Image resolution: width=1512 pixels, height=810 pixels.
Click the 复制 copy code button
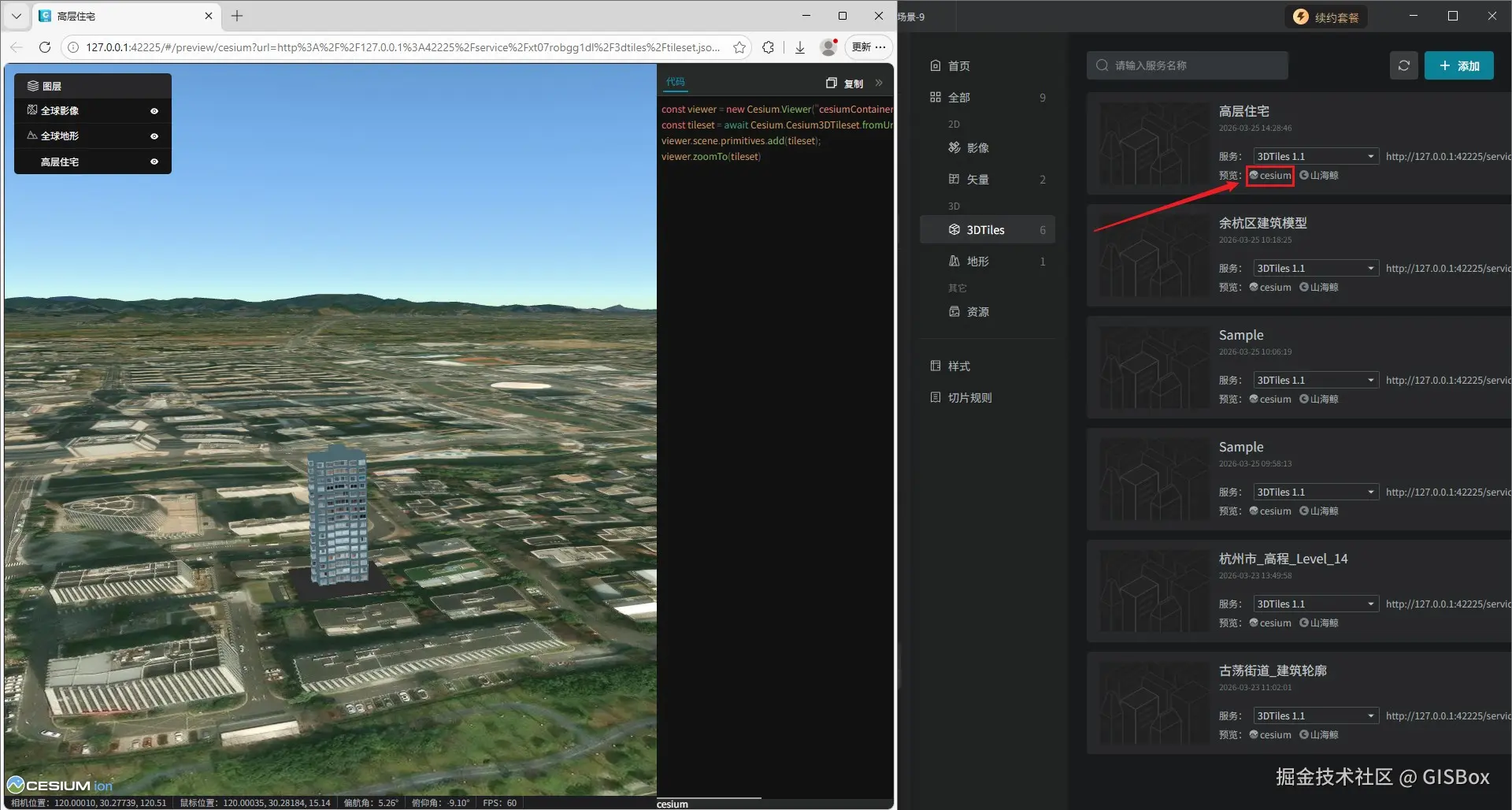pos(844,83)
